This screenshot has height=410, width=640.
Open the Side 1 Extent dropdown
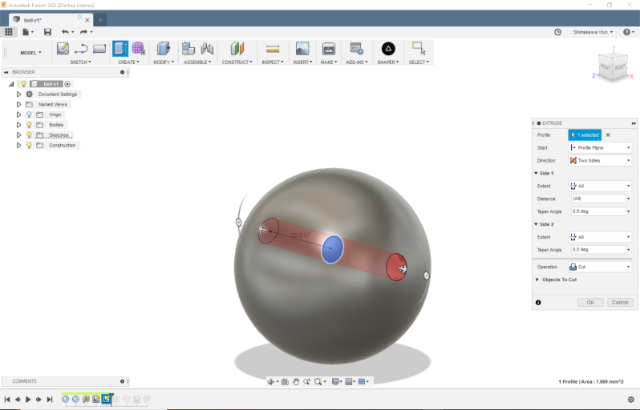[600, 186]
